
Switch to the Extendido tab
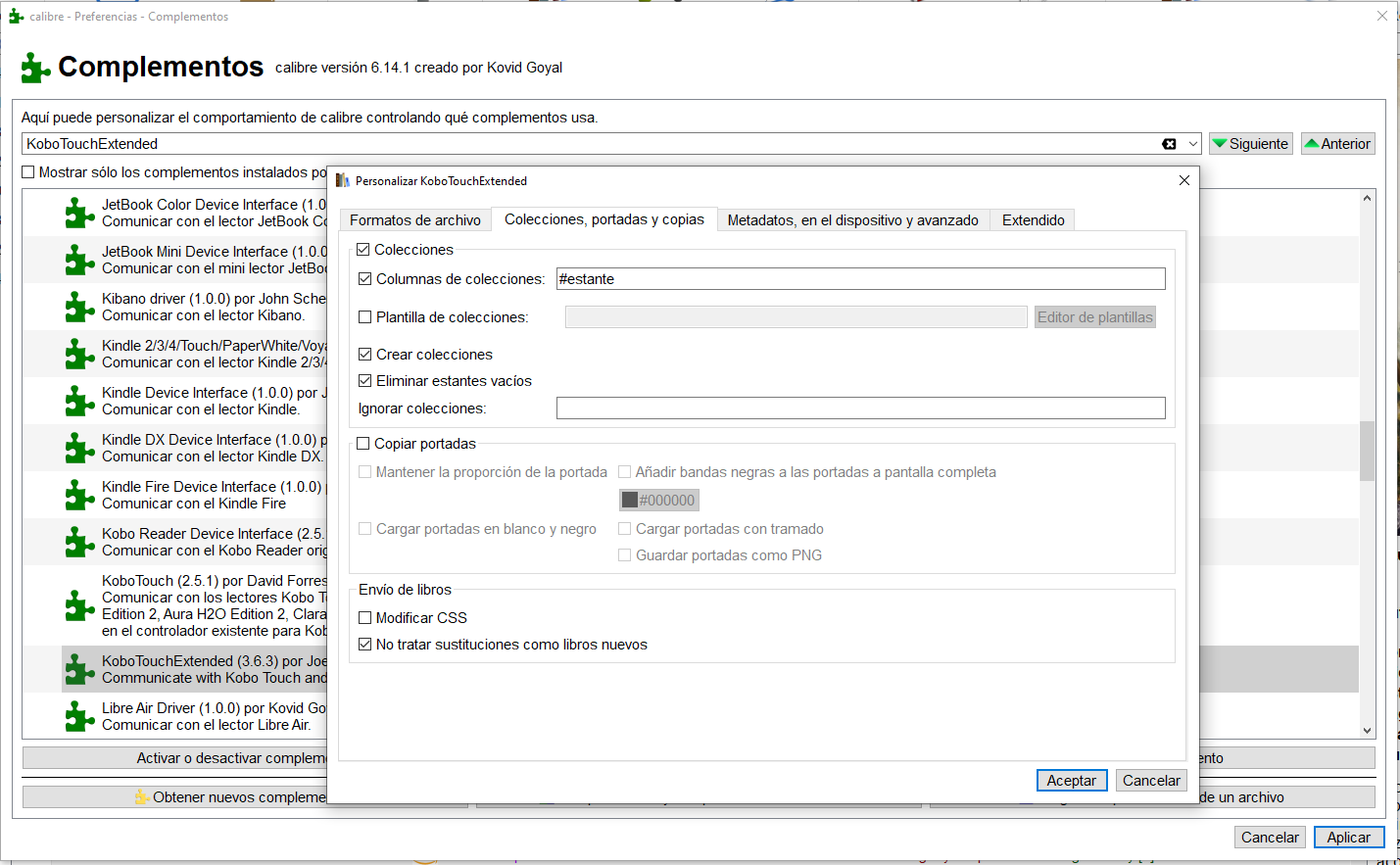(x=1034, y=220)
